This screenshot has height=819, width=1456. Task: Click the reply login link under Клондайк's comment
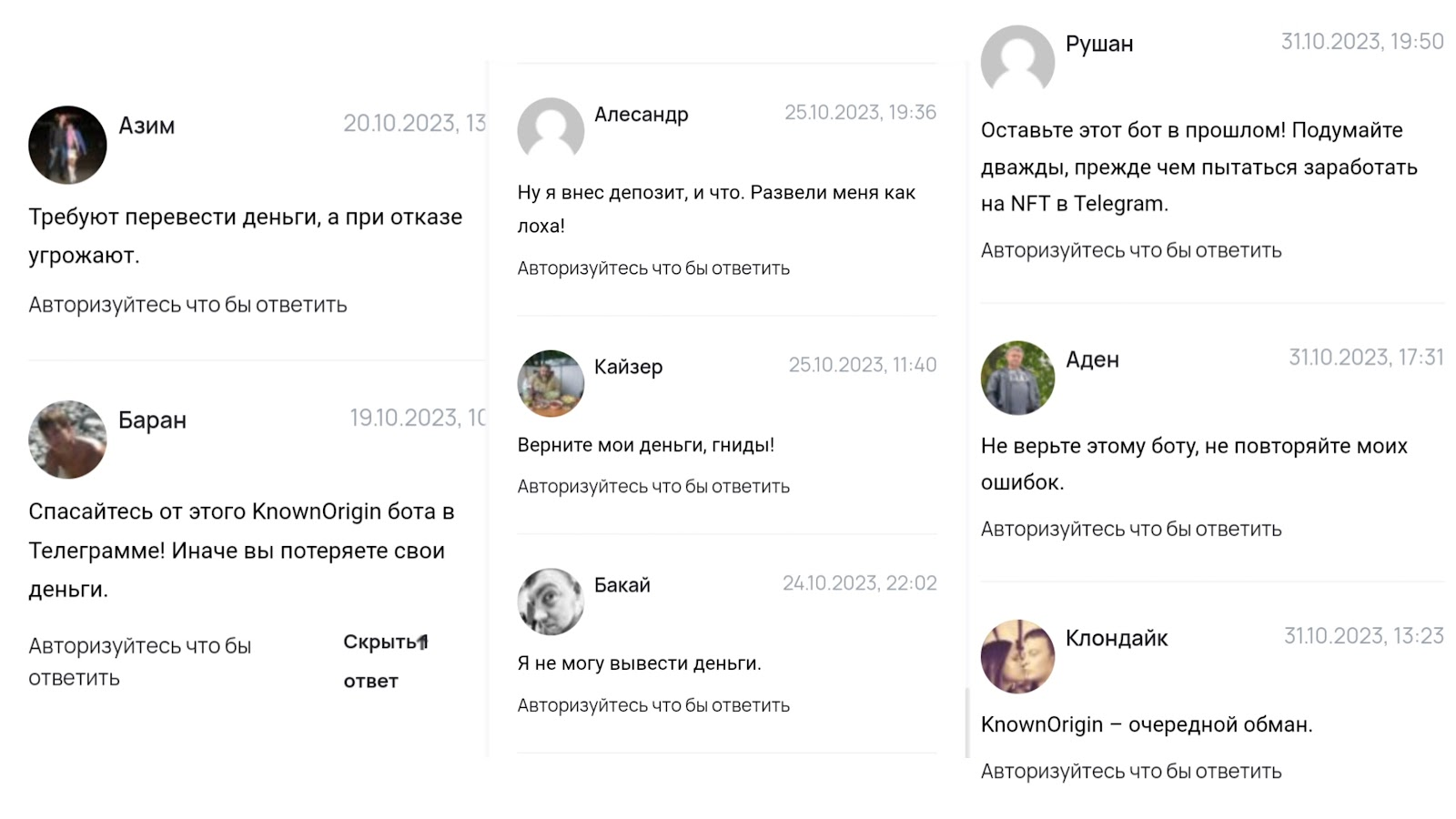click(1131, 772)
